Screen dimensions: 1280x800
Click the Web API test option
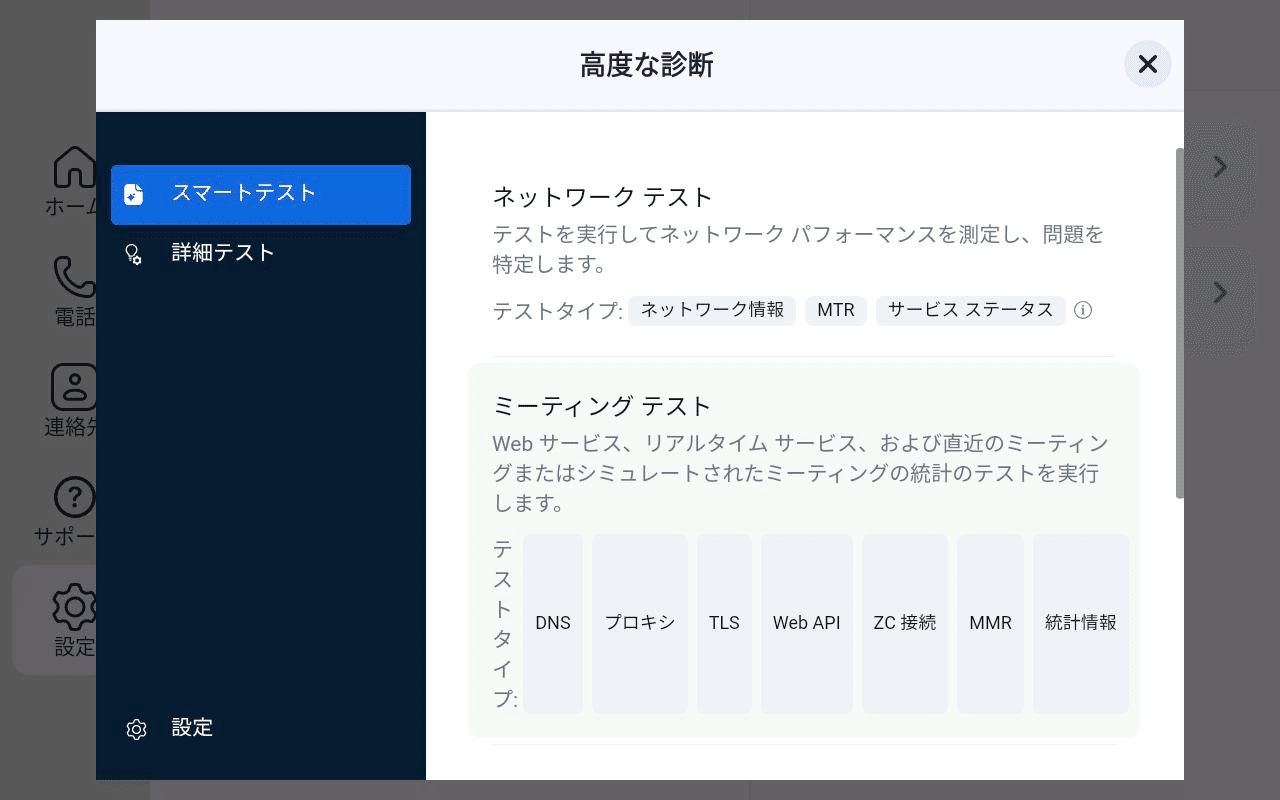806,623
